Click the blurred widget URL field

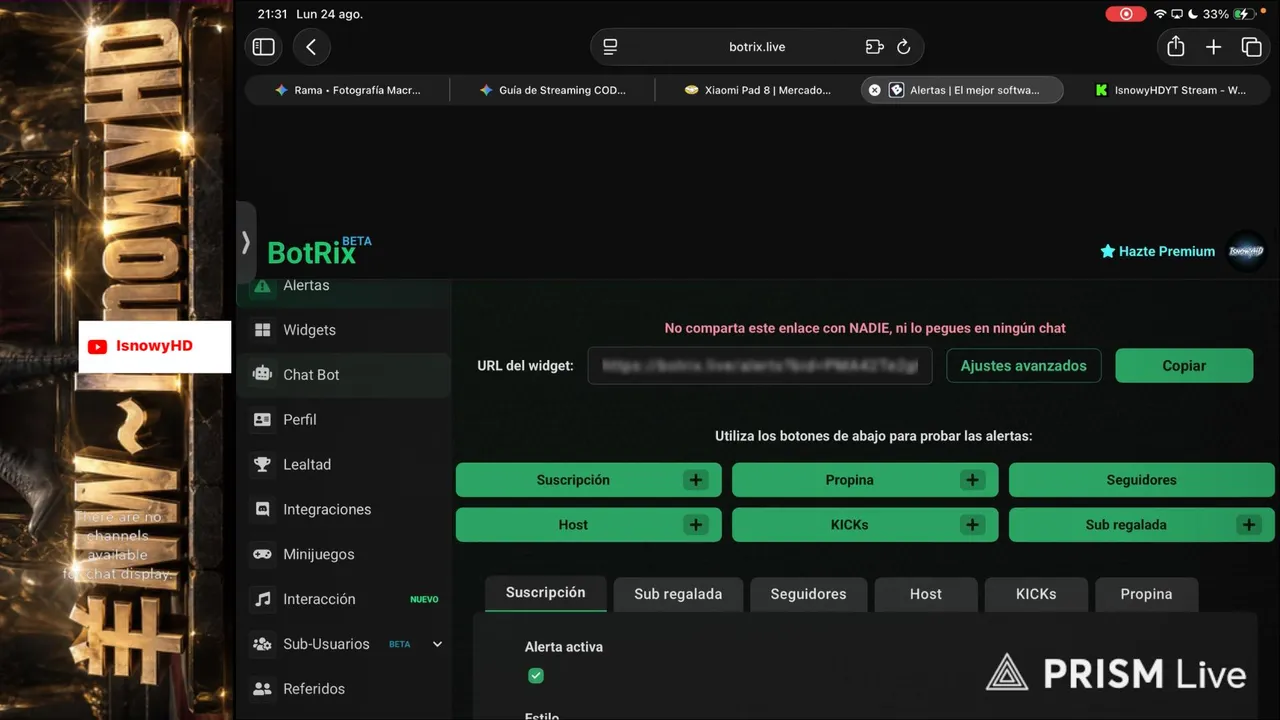coord(760,366)
